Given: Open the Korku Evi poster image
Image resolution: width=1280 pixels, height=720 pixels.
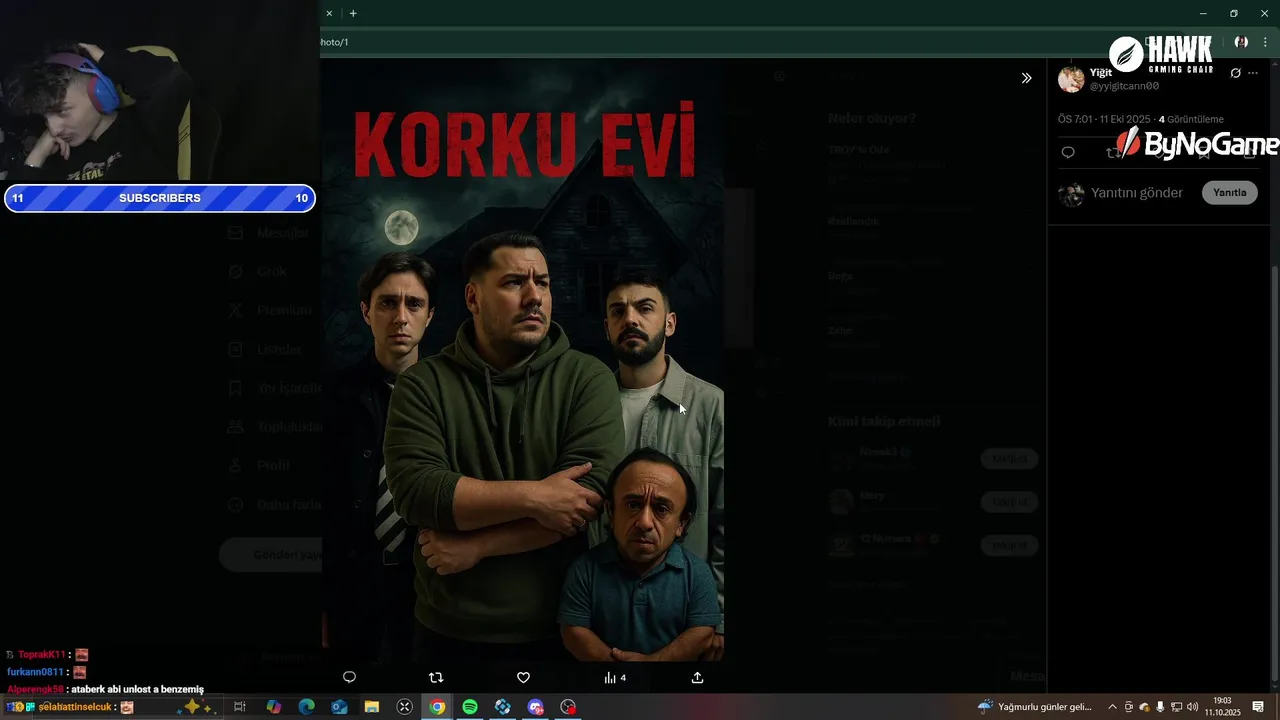Looking at the screenshot, I should coord(523,360).
